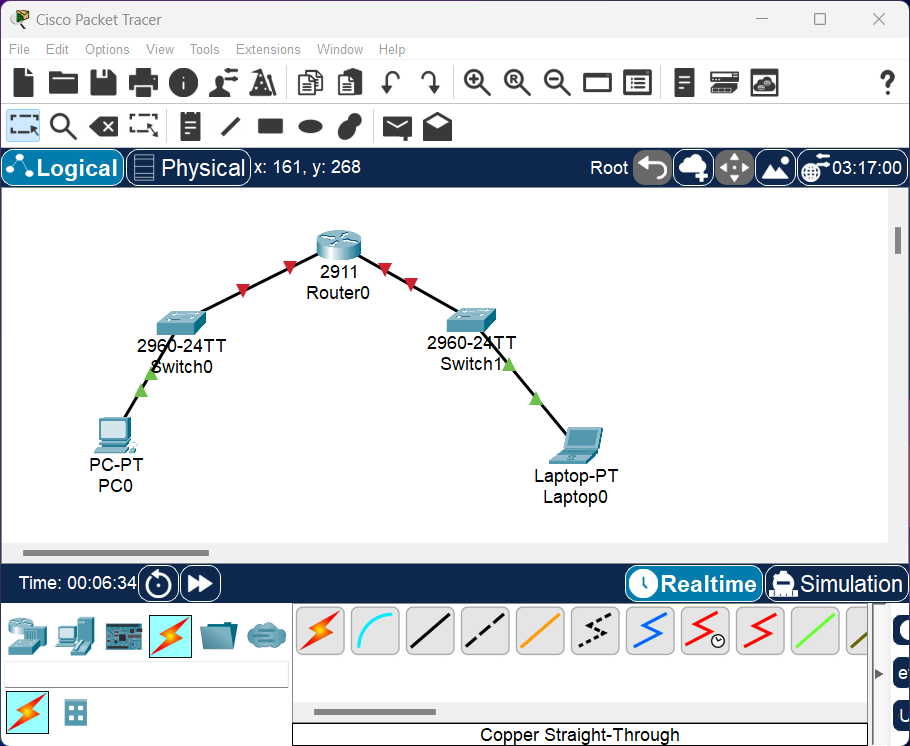910x746 pixels.
Task: Select the Add Simple PDU envelope tool
Action: [396, 126]
